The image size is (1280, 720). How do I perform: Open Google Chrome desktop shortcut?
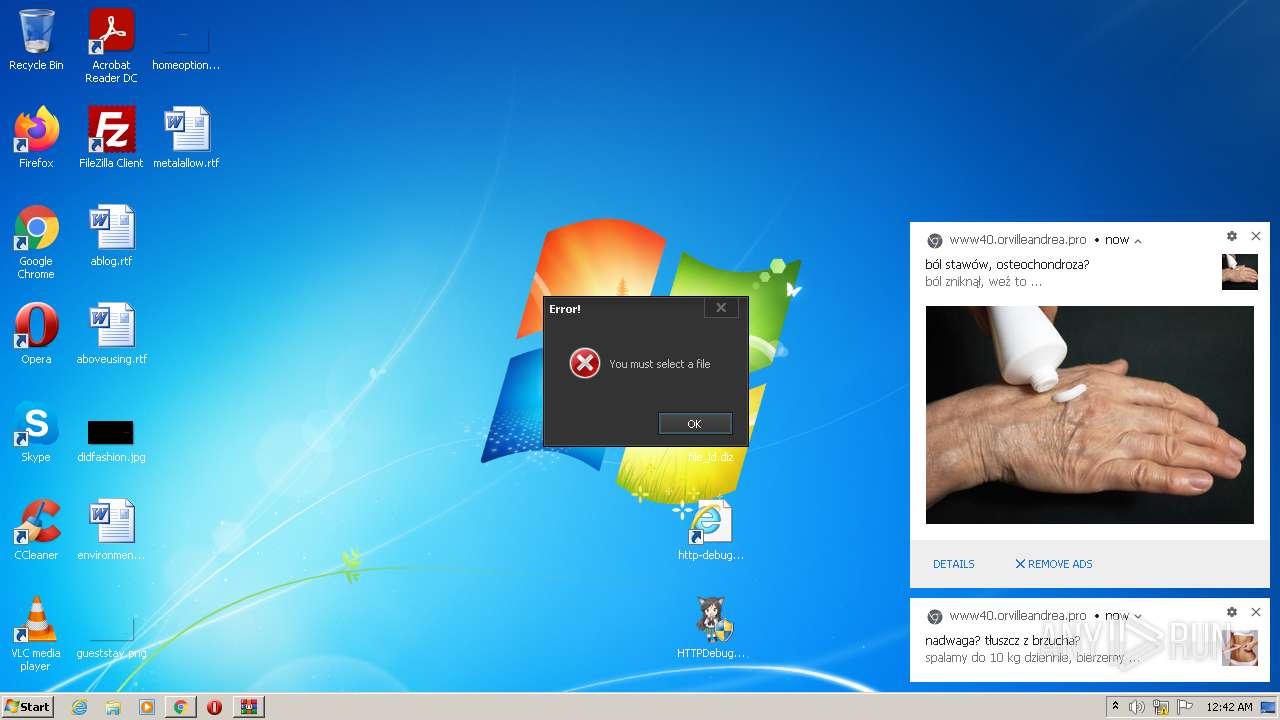pos(36,242)
